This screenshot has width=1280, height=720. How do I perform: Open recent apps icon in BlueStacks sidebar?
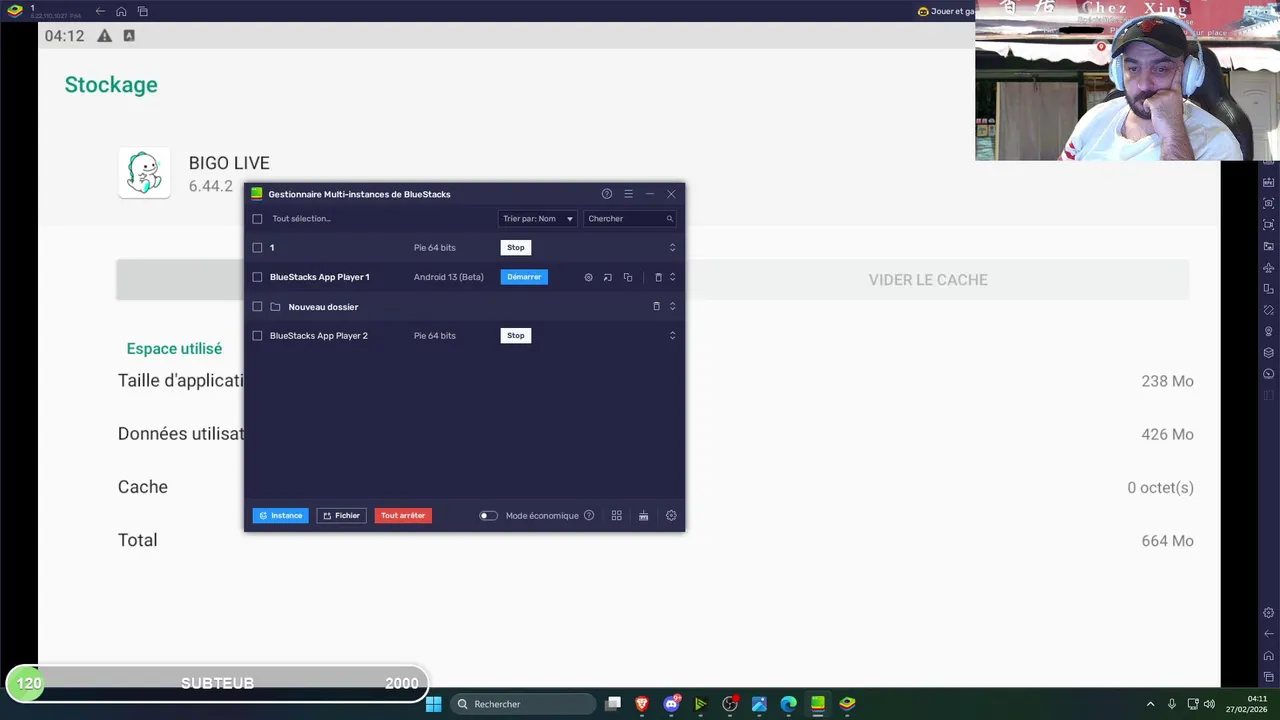(x=1269, y=677)
